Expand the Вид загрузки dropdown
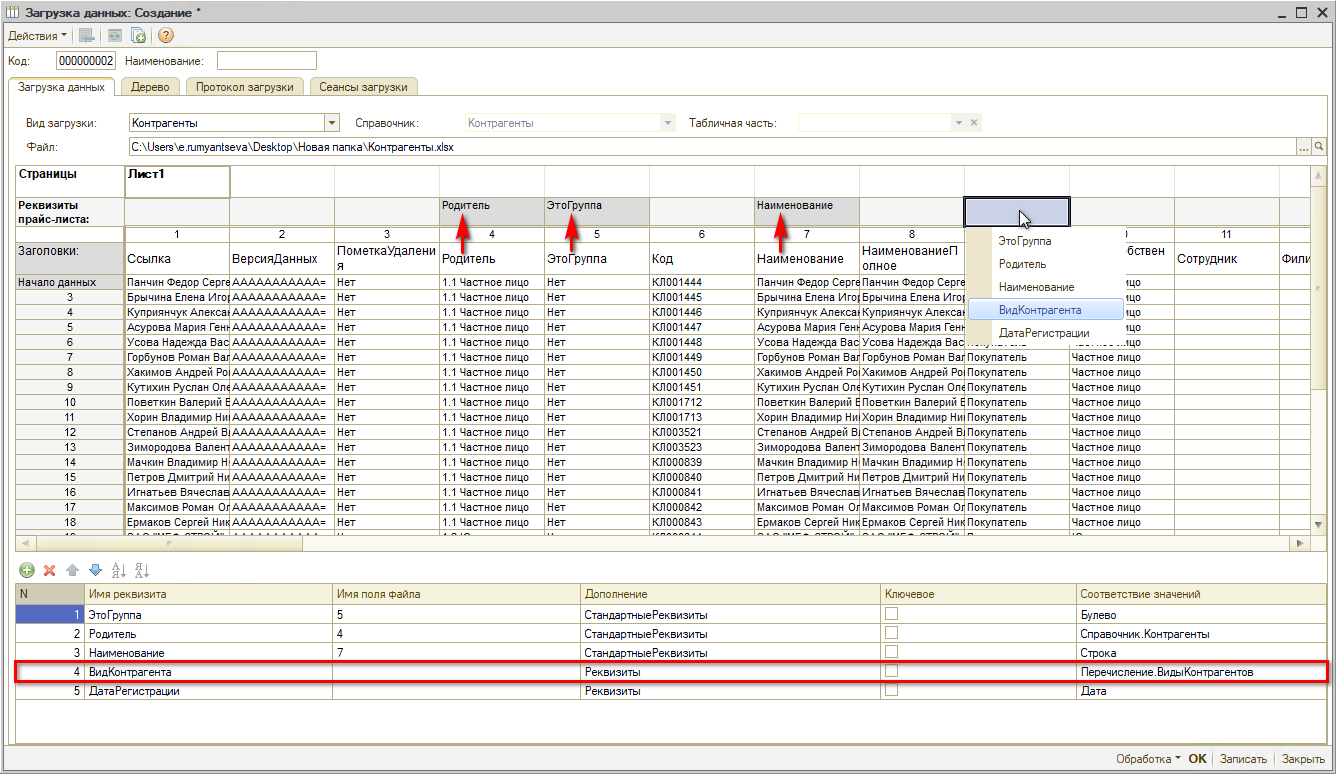This screenshot has width=1336, height=774. click(x=332, y=123)
